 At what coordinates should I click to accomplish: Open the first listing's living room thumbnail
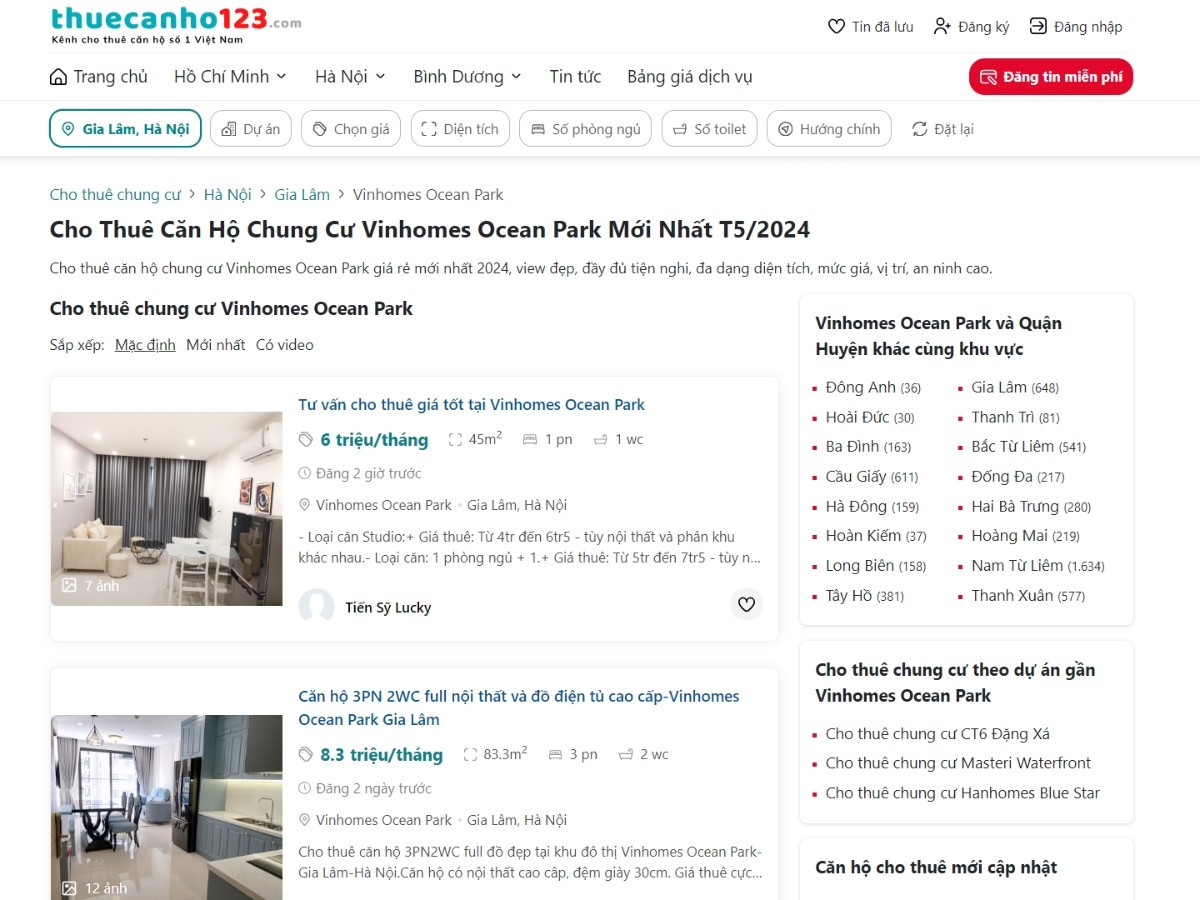tap(167, 508)
